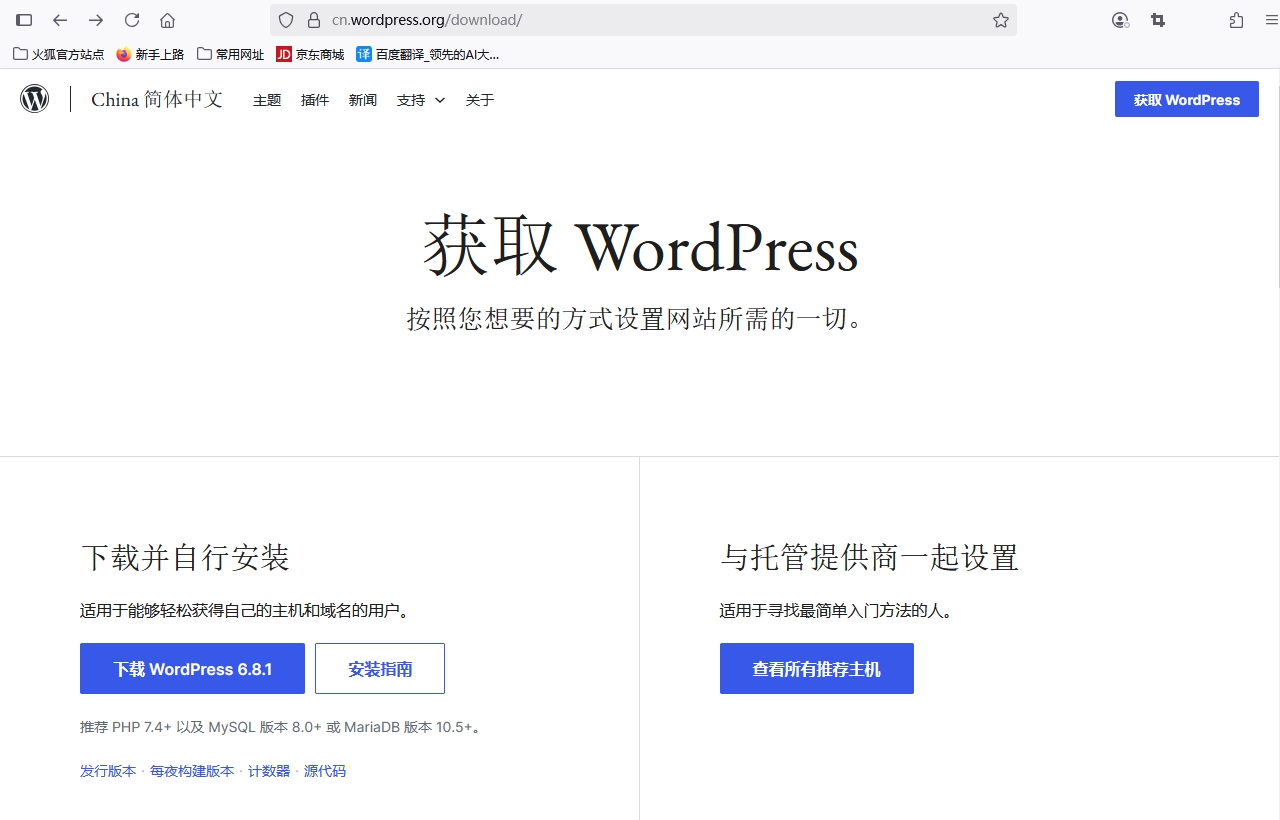1280x820 pixels.
Task: Click the 获取 WordPress header button
Action: click(1187, 99)
